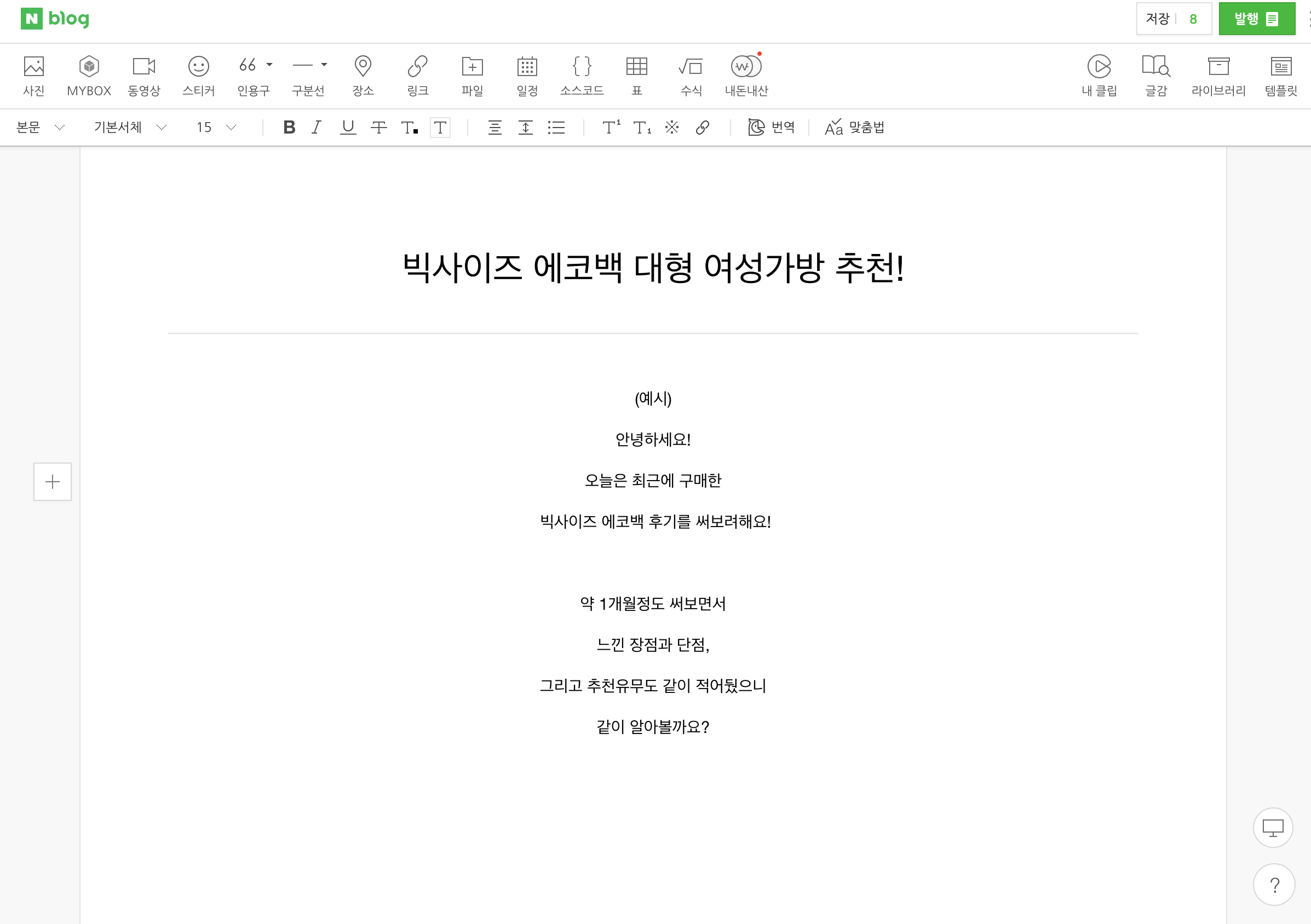This screenshot has width=1311, height=924.
Task: Insert a 표 (table) from toolbar
Action: (637, 67)
